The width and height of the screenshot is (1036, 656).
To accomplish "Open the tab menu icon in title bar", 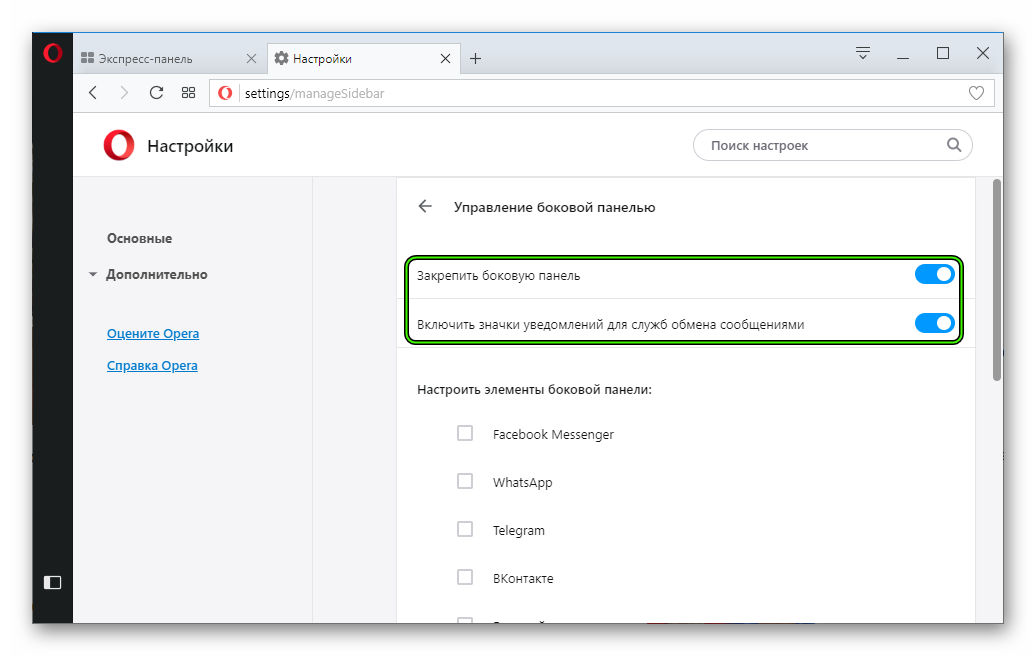I will [x=862, y=53].
